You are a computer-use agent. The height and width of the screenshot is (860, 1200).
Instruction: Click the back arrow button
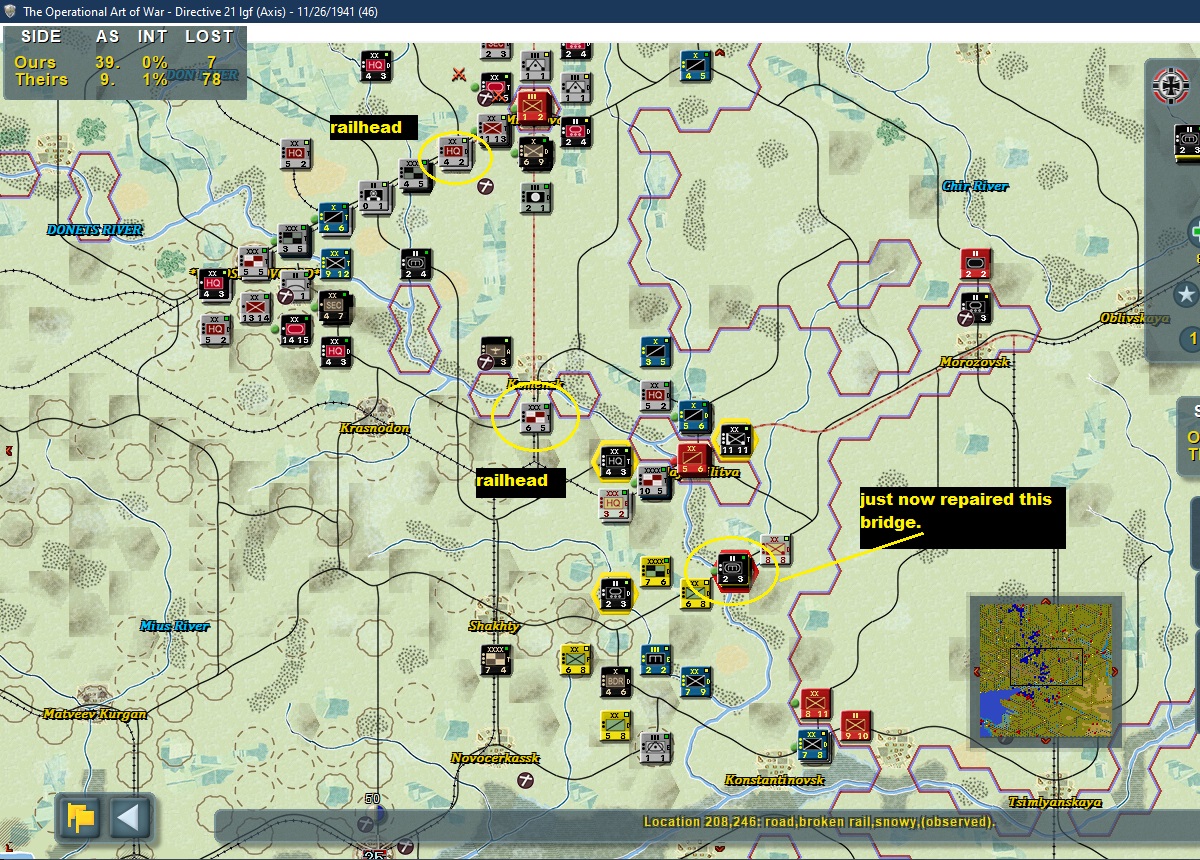tap(129, 819)
